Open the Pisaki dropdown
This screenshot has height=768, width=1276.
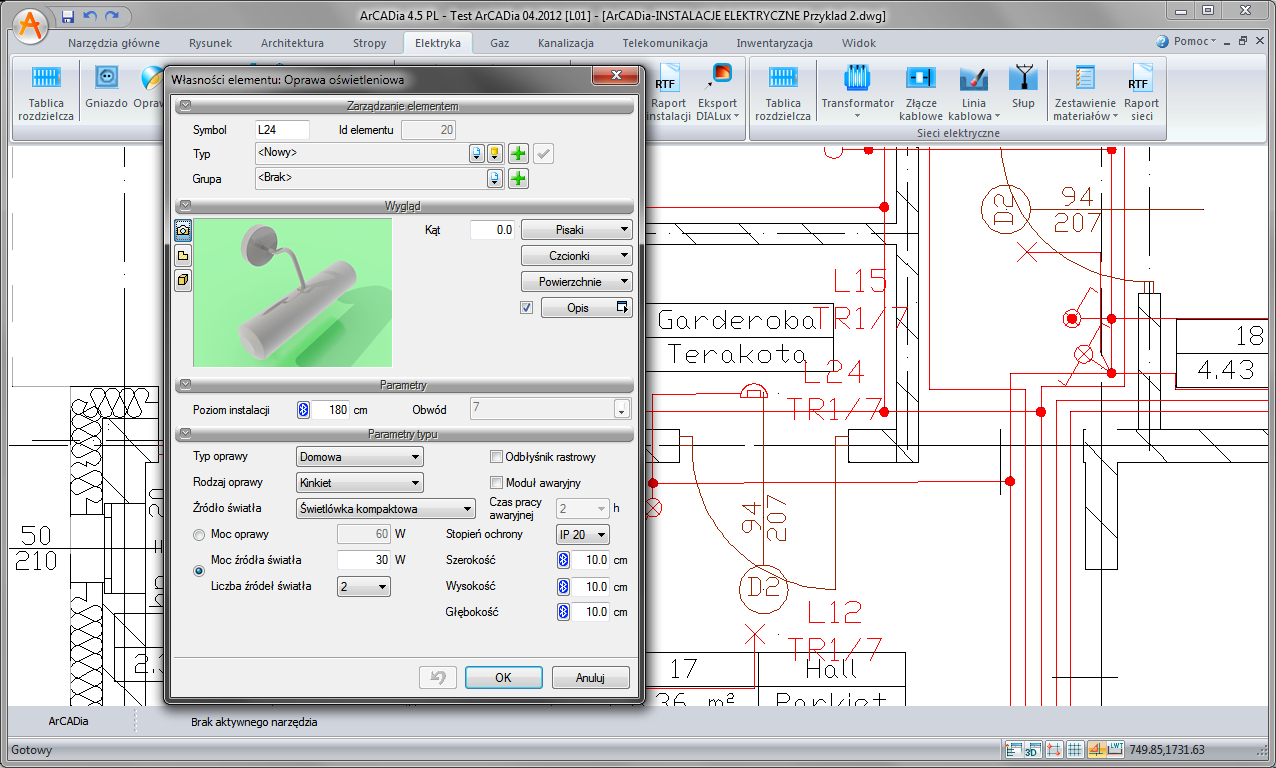(x=577, y=230)
